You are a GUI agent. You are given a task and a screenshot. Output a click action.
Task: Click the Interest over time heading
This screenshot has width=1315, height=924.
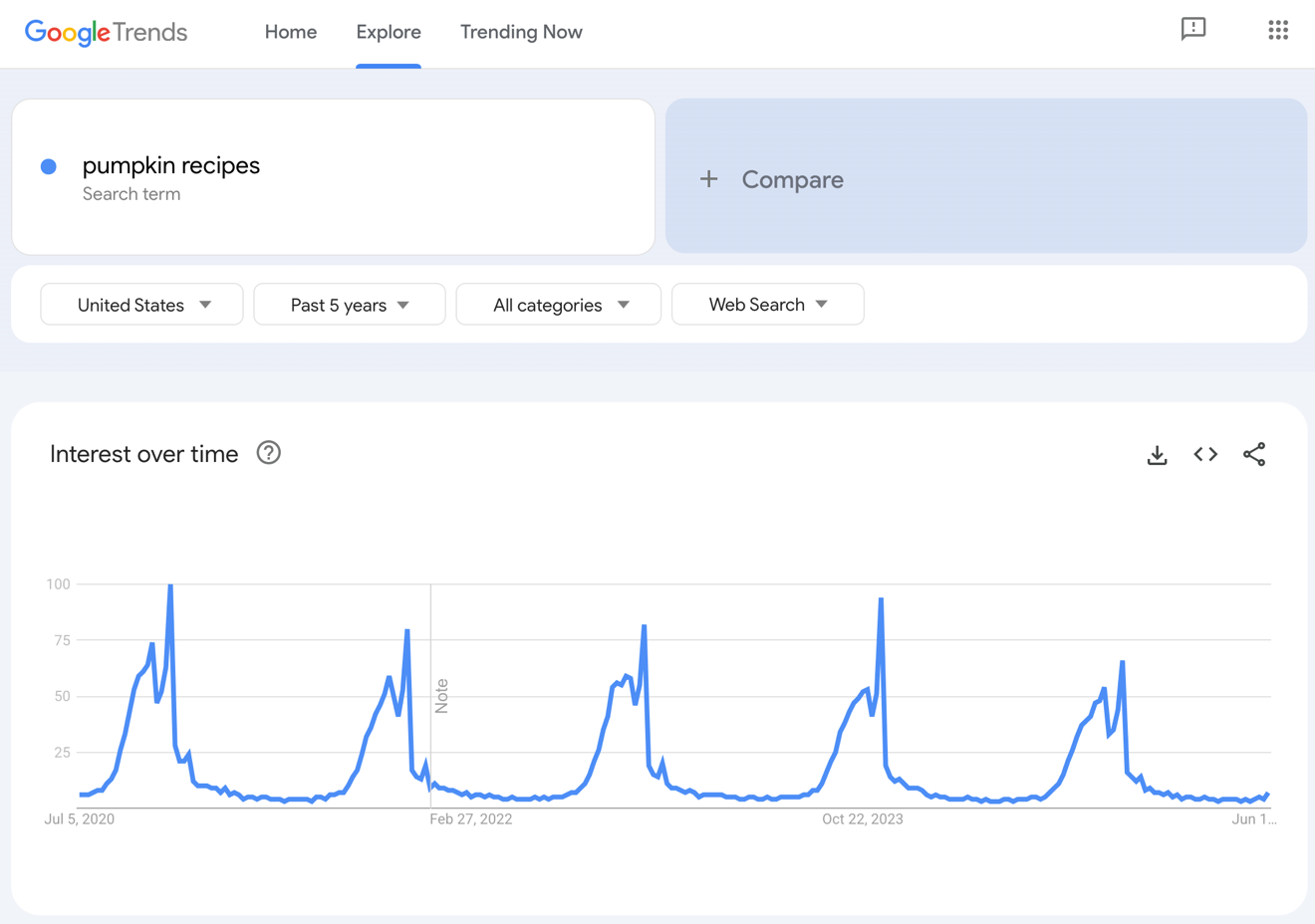(144, 454)
